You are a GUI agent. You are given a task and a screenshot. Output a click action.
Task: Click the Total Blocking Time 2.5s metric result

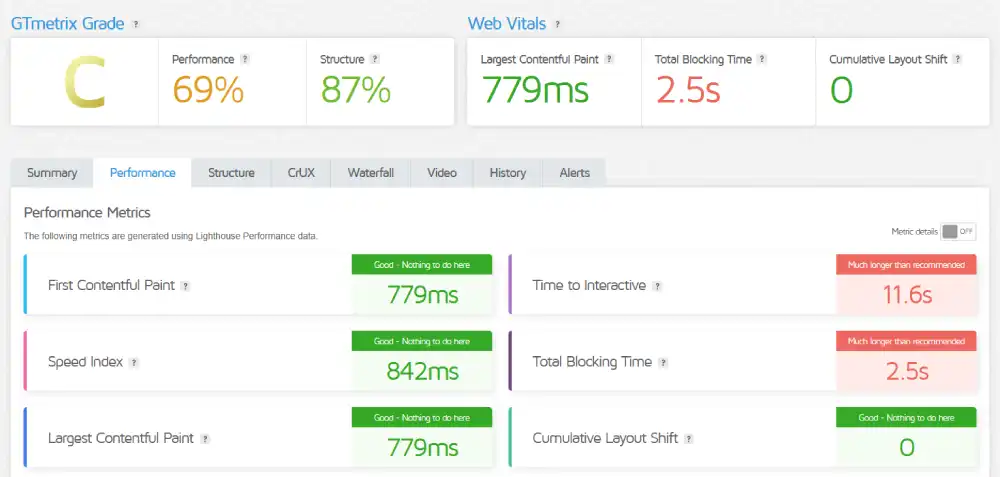tap(907, 372)
